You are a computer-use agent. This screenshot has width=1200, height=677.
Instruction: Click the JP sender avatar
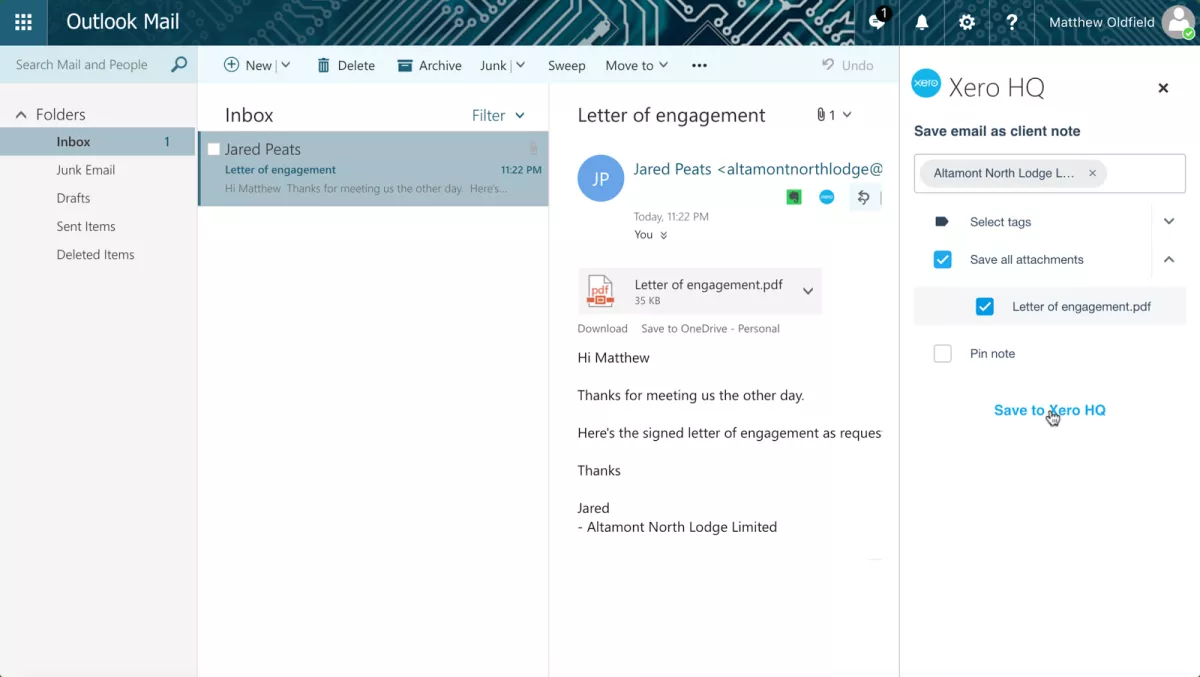point(601,179)
